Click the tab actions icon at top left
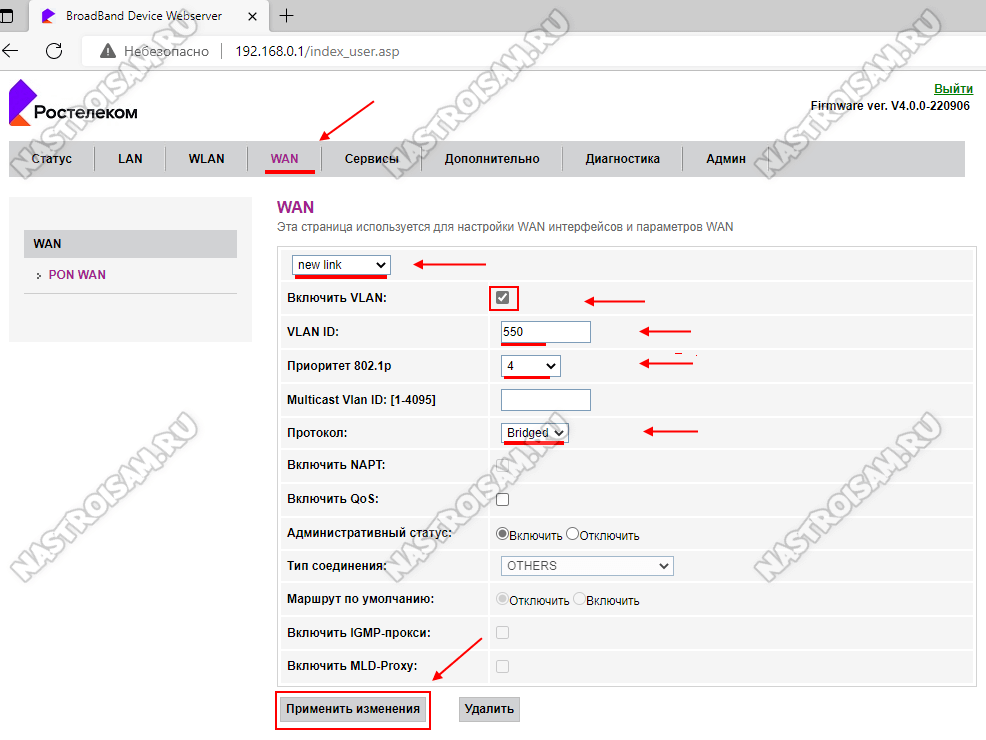 pos(8,15)
